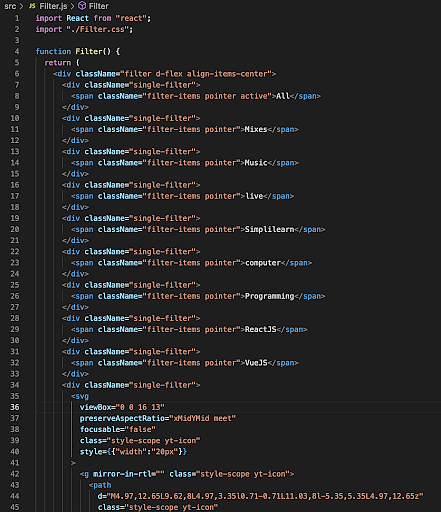The image size is (441, 512).
Task: Click the JS file icon in breadcrumb
Action: (32, 6)
